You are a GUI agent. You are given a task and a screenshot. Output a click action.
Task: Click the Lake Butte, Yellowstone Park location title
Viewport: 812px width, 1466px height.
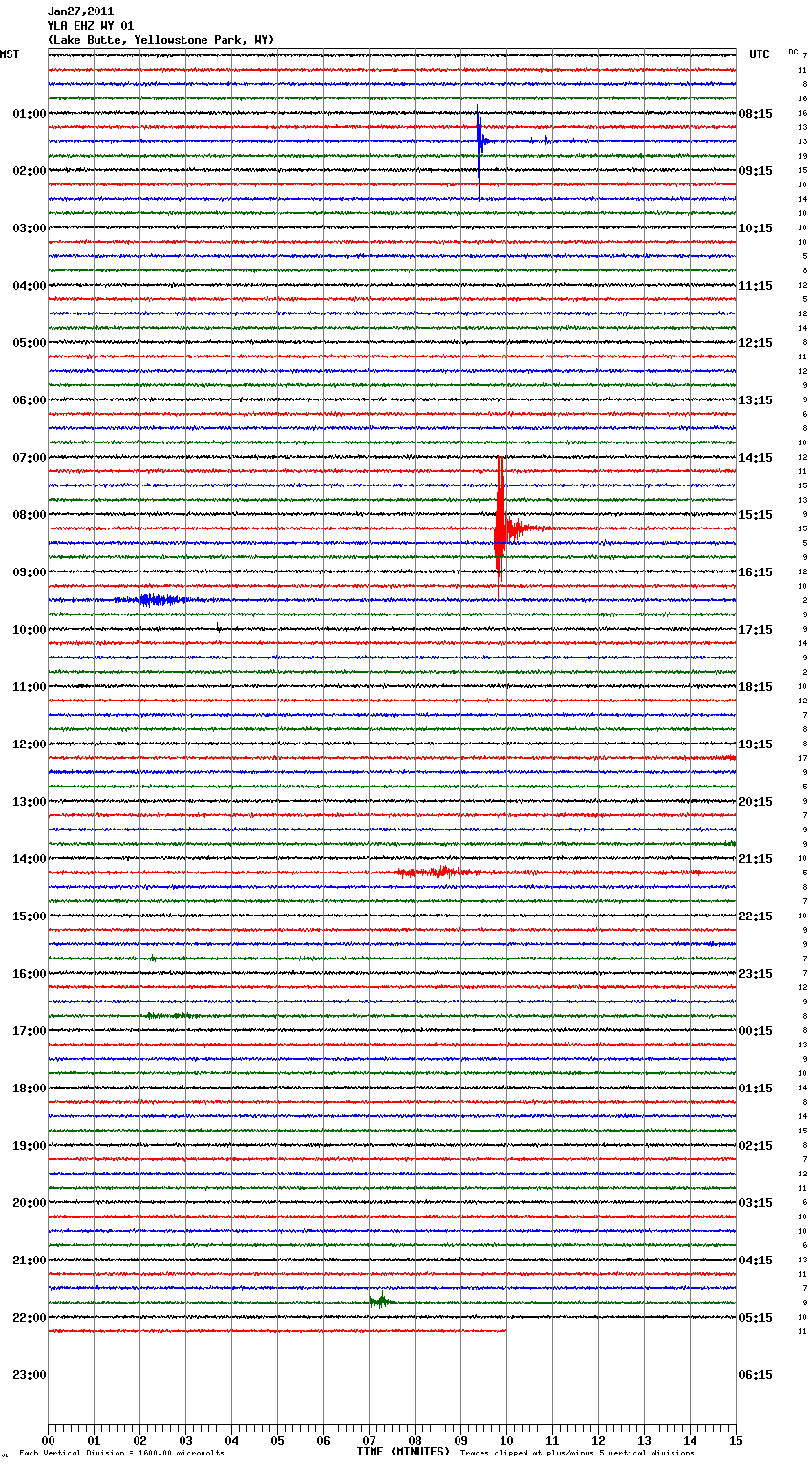click(x=160, y=40)
